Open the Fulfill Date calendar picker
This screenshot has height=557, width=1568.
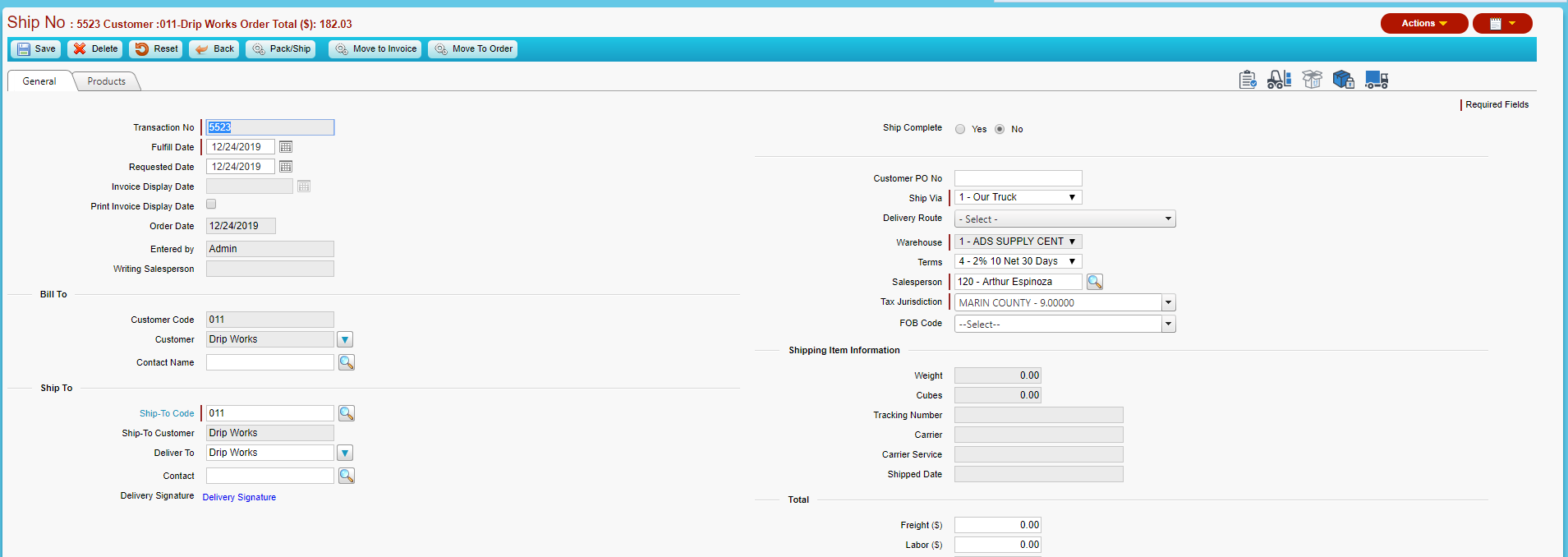pyautogui.click(x=286, y=147)
